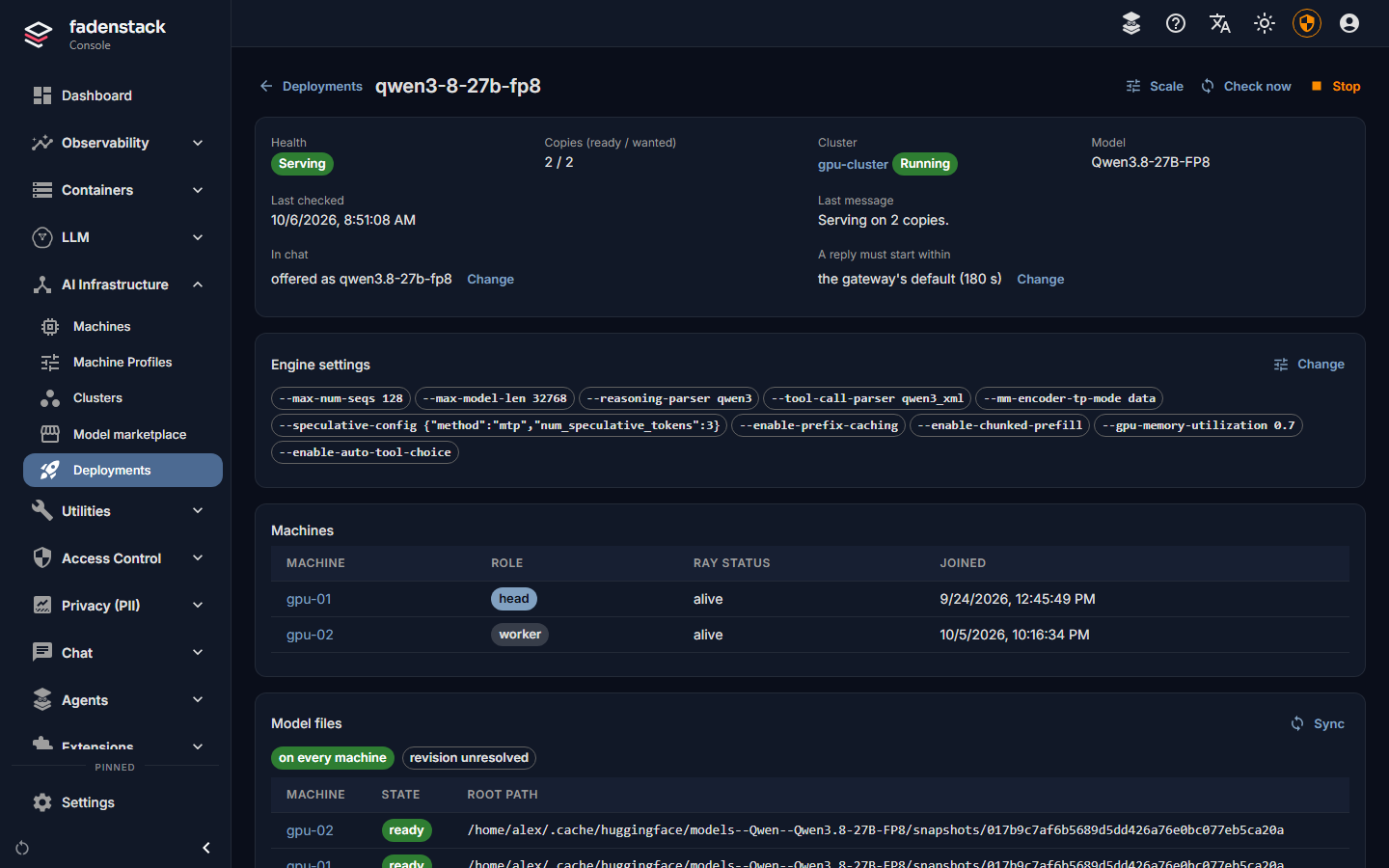
Task: Change the reply start timeout
Action: pos(1040,280)
